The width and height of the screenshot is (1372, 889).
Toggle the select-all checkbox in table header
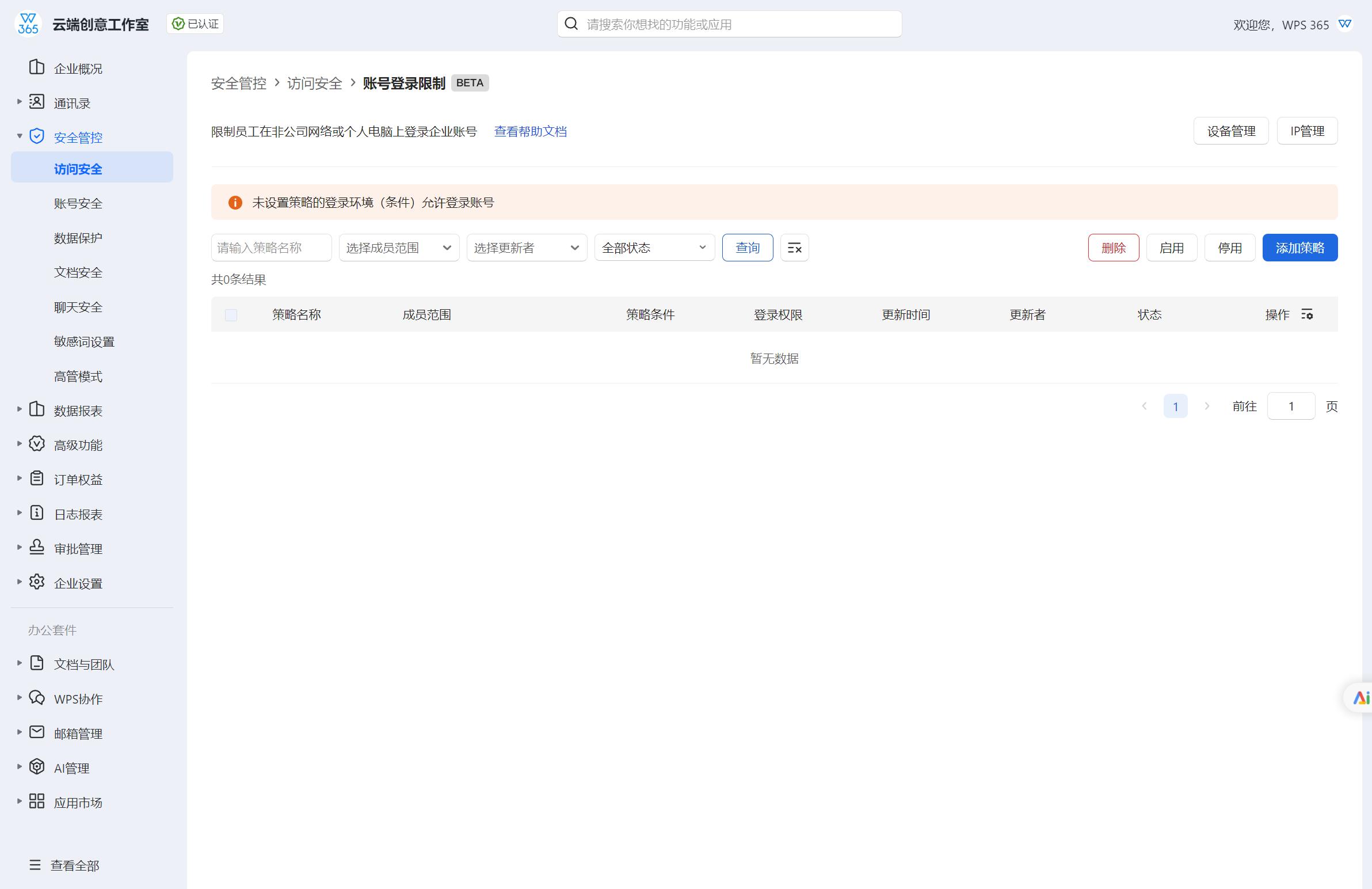point(231,315)
